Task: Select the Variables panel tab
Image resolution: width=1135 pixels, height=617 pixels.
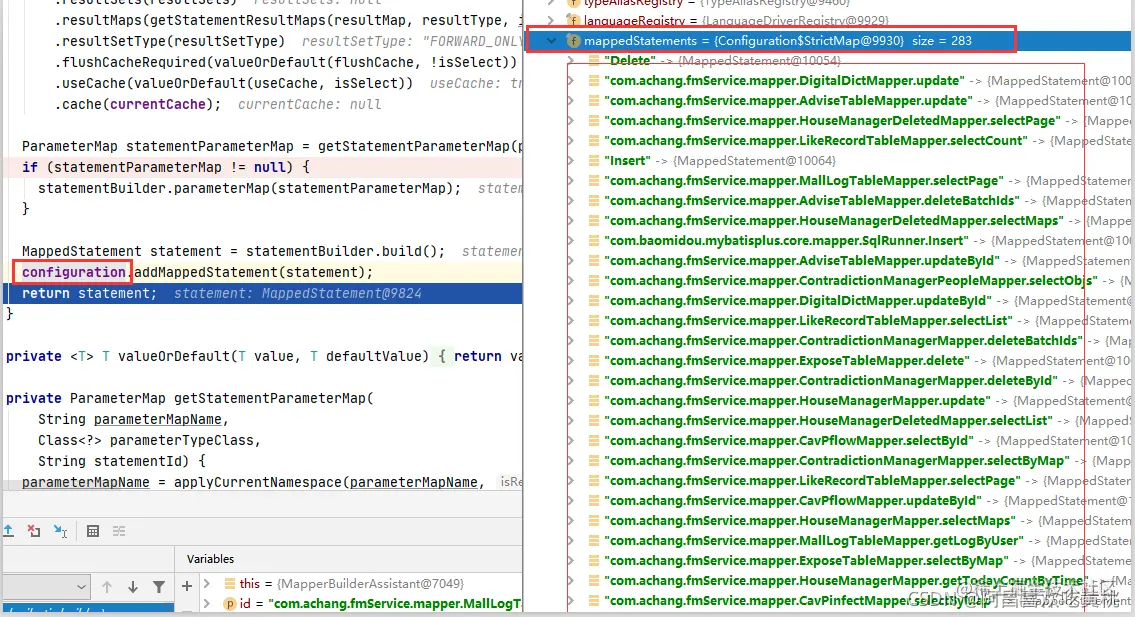Action: (x=210, y=559)
